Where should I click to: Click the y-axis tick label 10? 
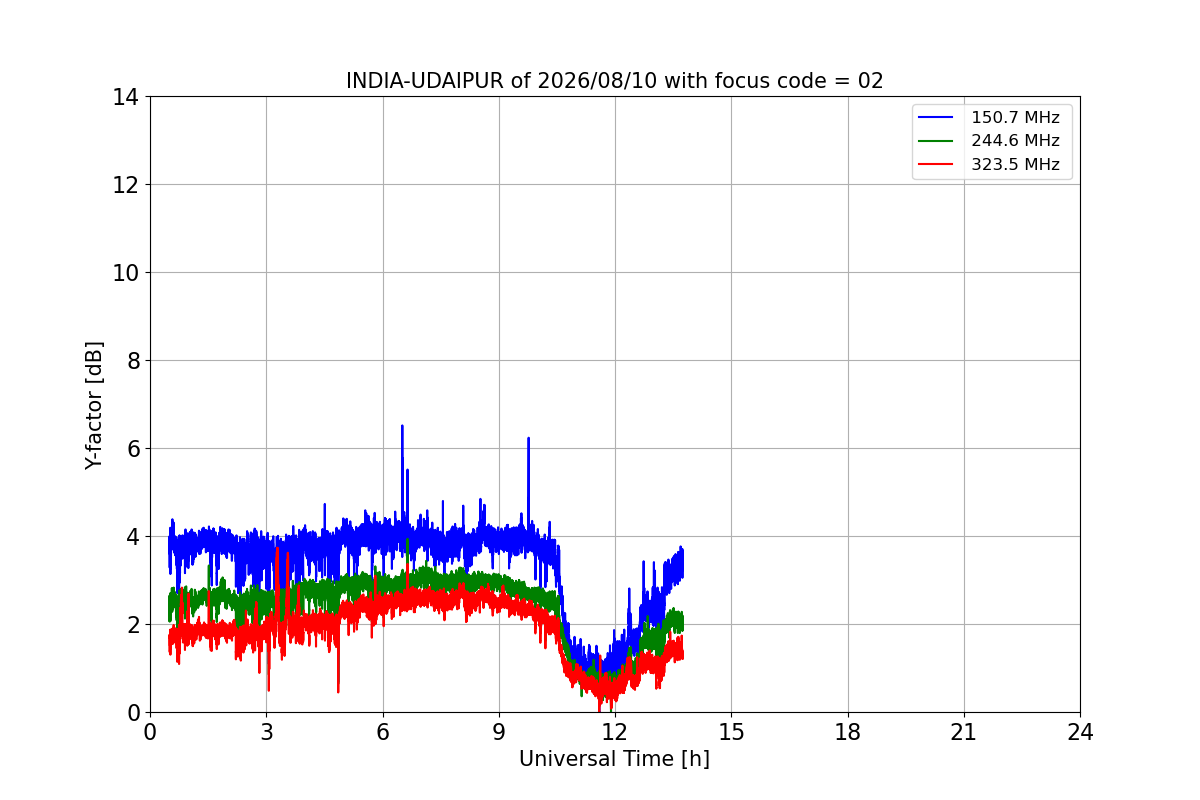point(125,273)
